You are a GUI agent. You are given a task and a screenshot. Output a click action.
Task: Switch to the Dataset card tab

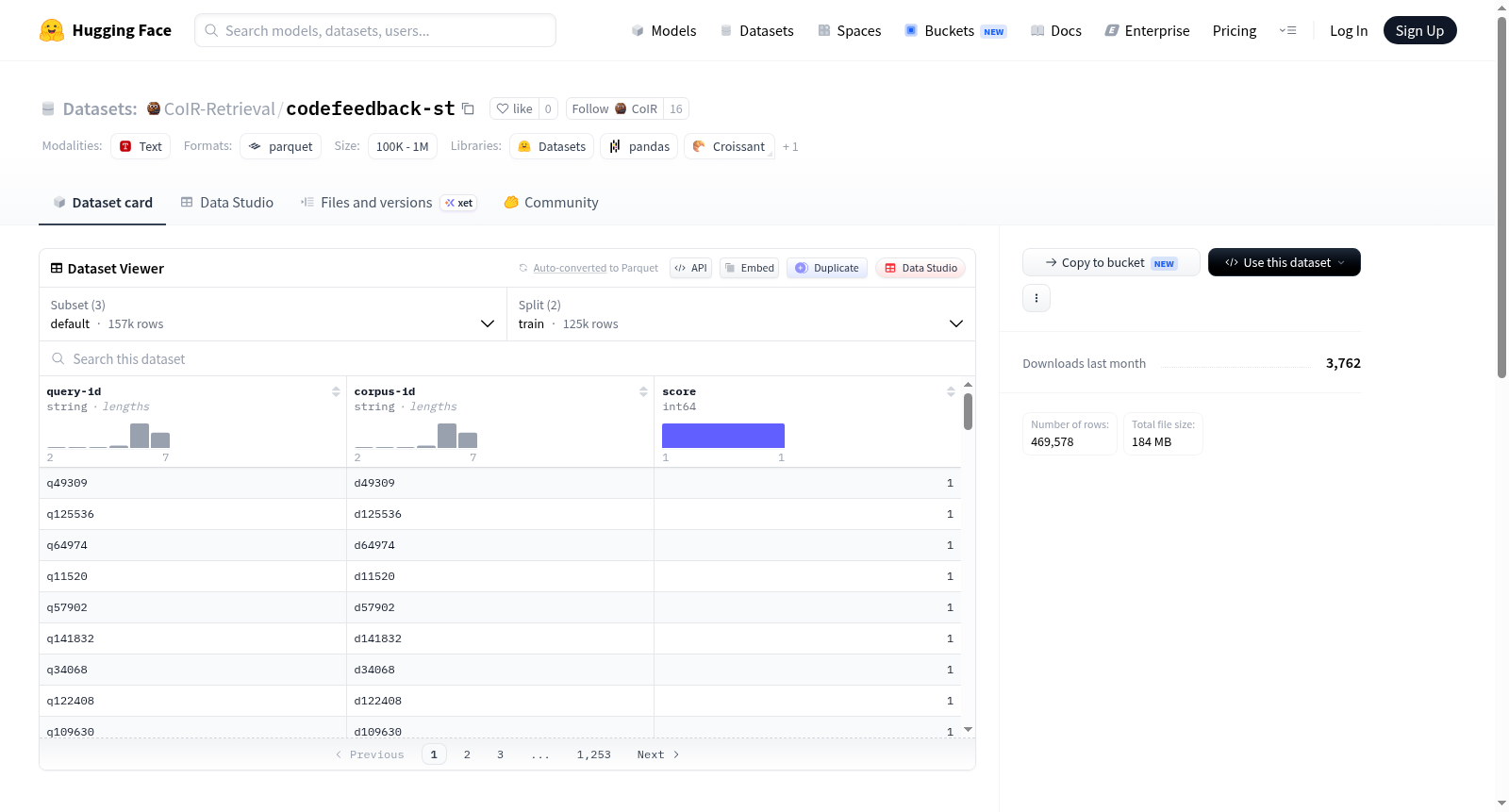102,203
